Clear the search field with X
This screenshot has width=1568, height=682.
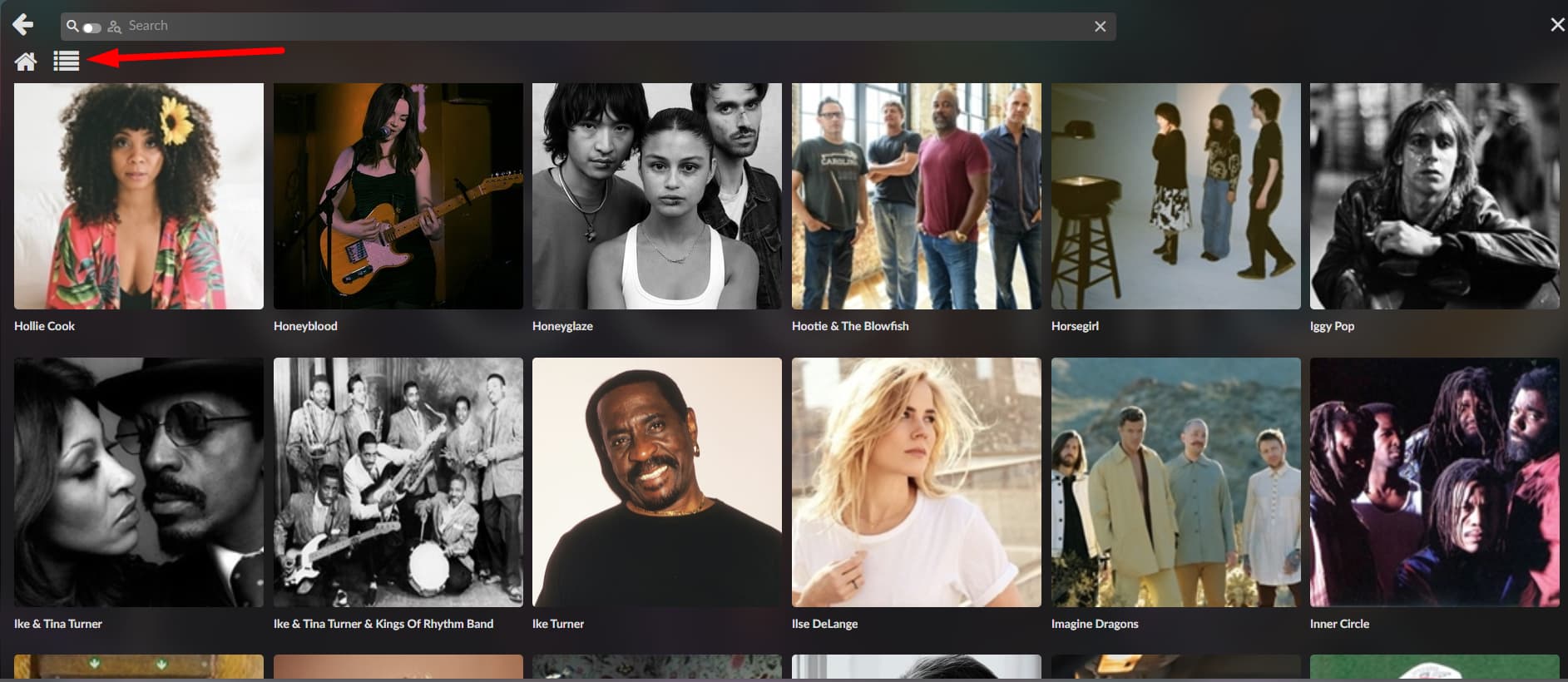[x=1100, y=27]
